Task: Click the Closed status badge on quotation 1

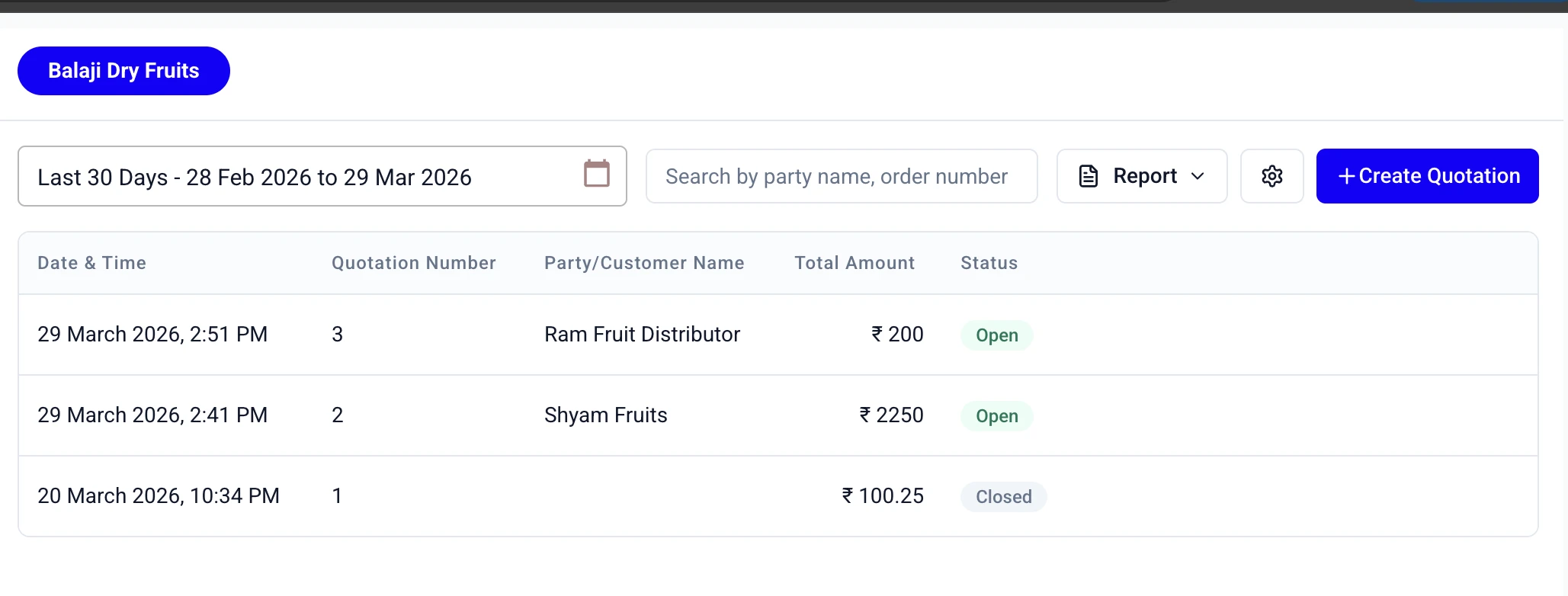Action: pos(1003,496)
